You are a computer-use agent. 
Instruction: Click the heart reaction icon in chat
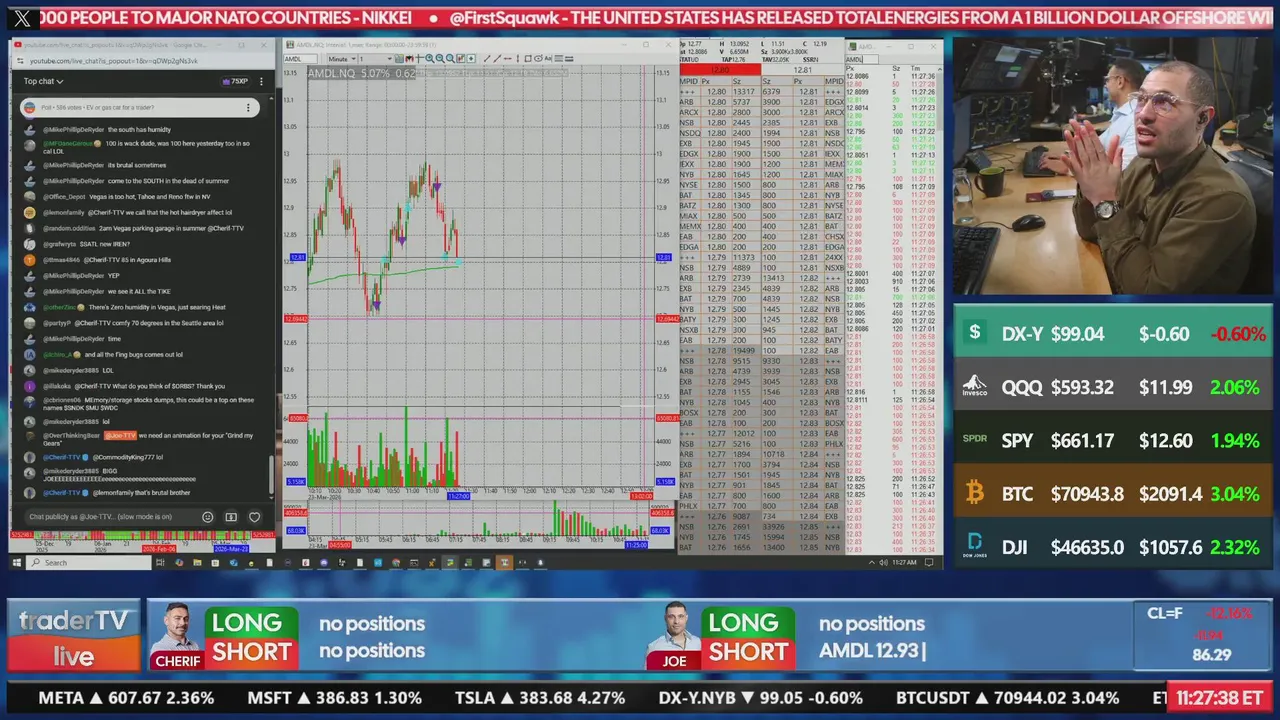pos(254,517)
